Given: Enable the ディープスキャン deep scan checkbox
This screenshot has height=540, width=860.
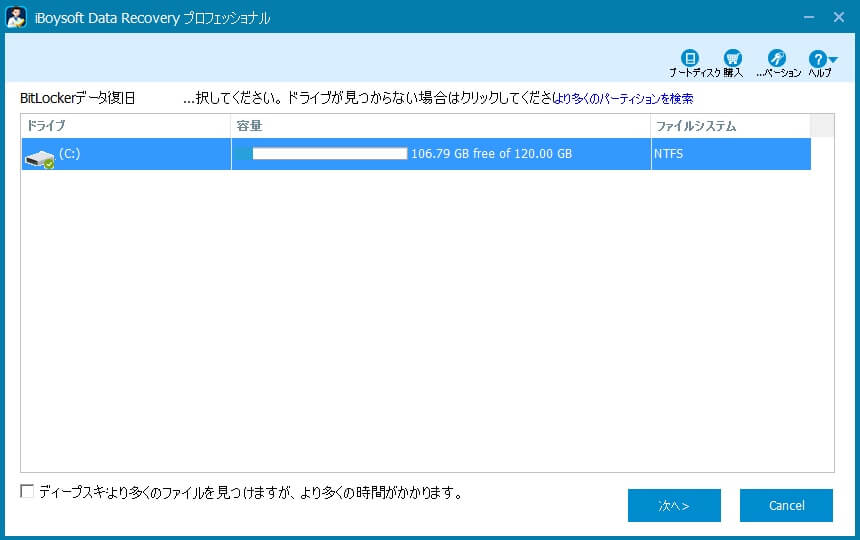Looking at the screenshot, I should [27, 491].
